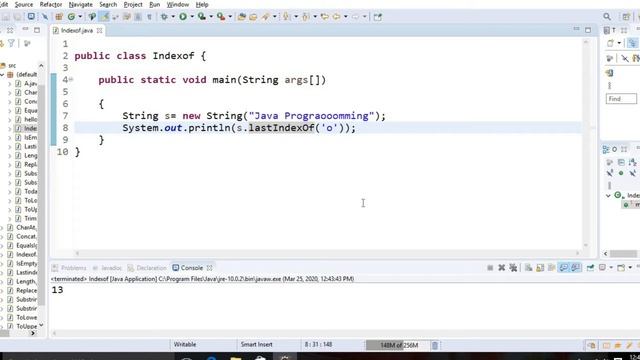Click the Previous Annotation toolbar icon

point(305,17)
